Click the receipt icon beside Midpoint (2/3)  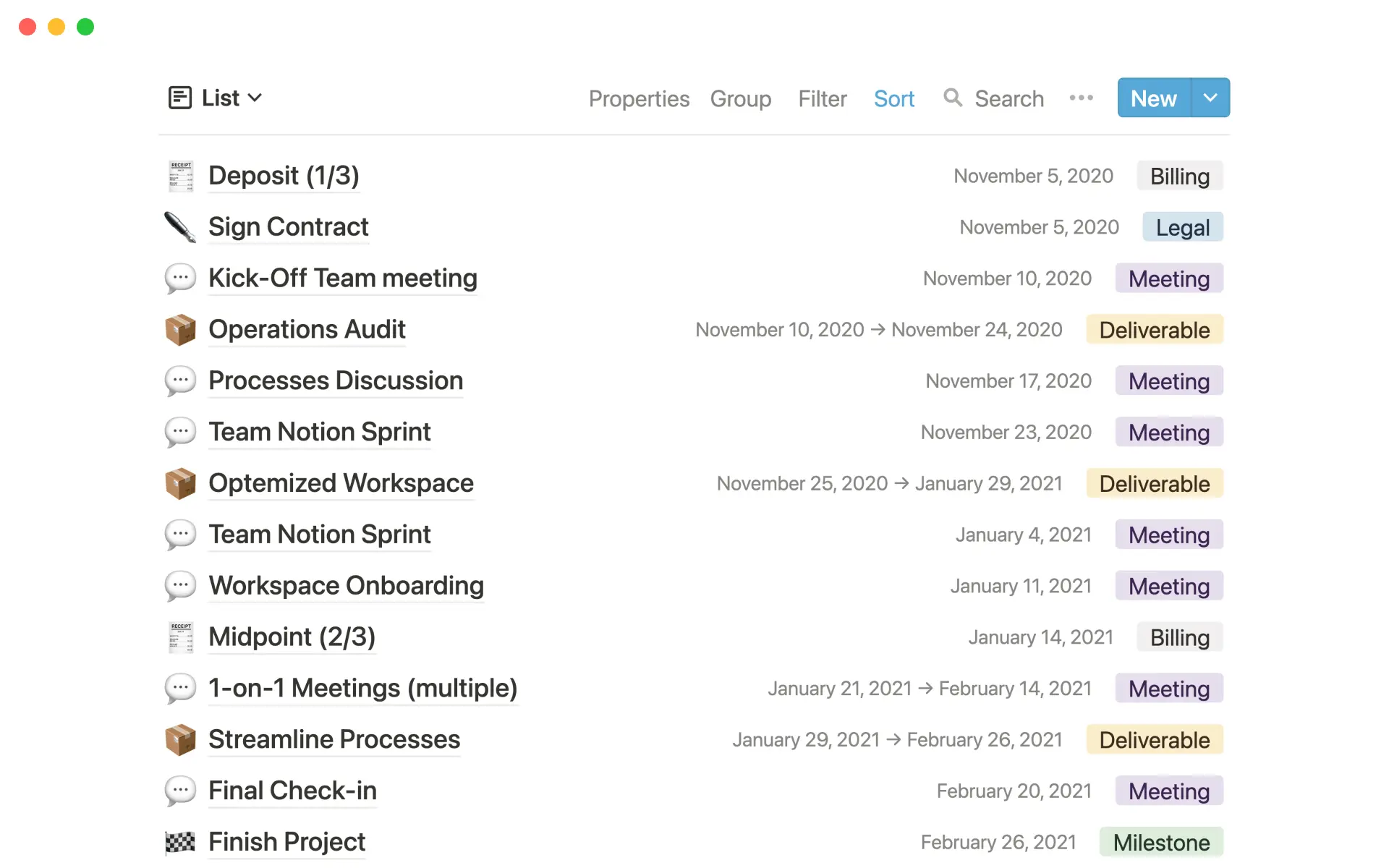pos(181,637)
